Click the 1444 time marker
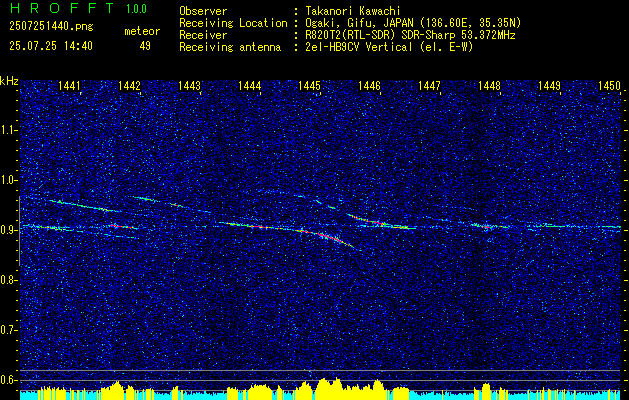This screenshot has height=400, width=629. pos(250,85)
